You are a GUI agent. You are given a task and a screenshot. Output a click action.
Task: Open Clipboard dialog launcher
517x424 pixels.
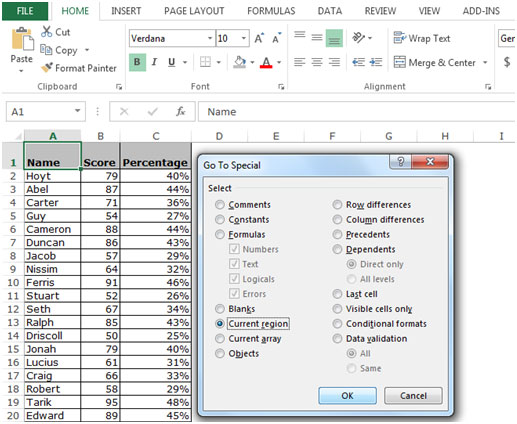coord(119,87)
